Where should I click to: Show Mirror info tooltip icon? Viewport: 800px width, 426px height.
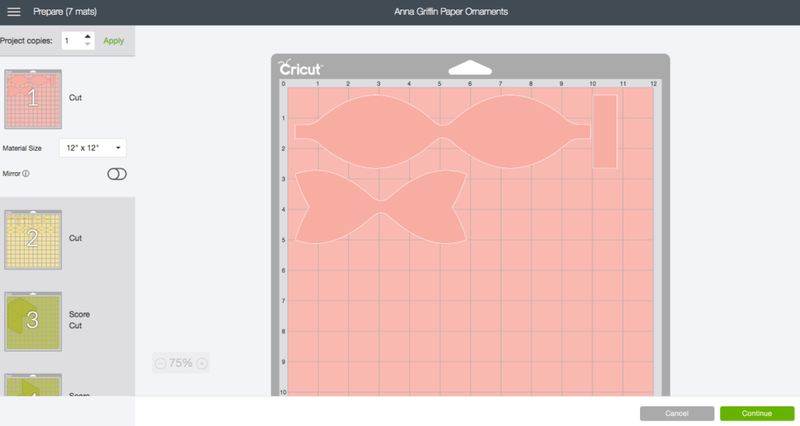tap(26, 173)
